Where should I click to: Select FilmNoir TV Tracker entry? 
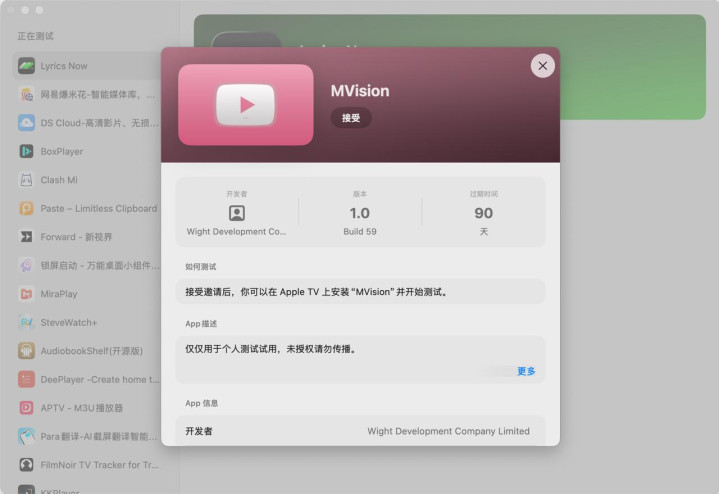point(87,465)
